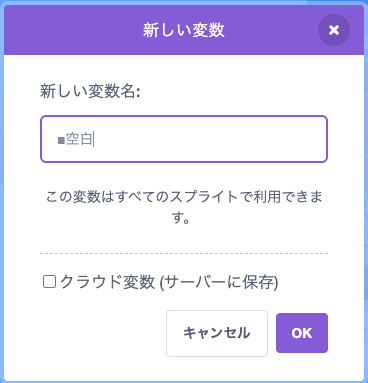Click the ■空白 text inside the name field

coord(75,139)
